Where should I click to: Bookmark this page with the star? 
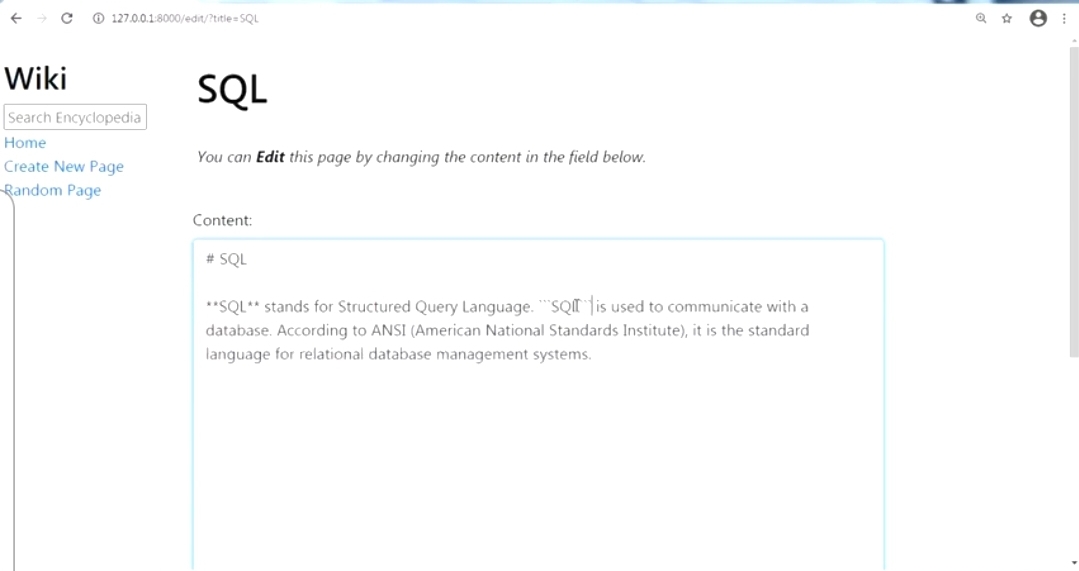point(1007,18)
